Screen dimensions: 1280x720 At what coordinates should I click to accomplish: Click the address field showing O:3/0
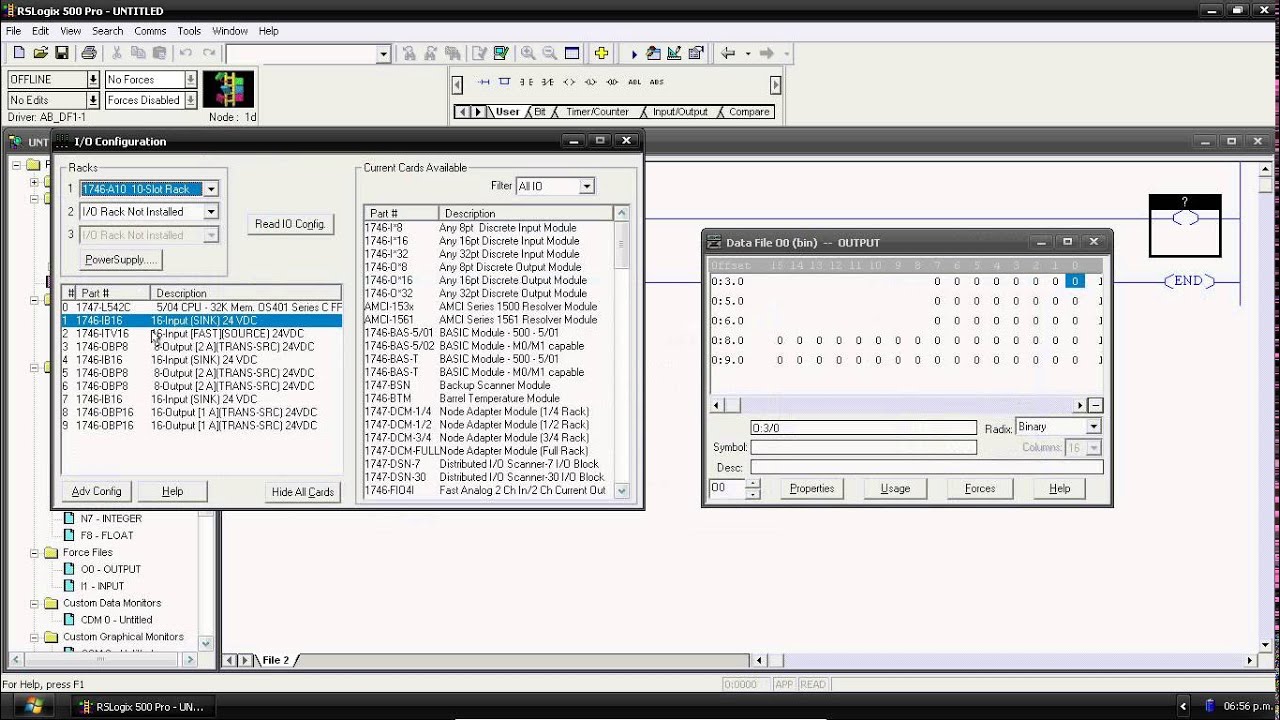[x=863, y=428]
